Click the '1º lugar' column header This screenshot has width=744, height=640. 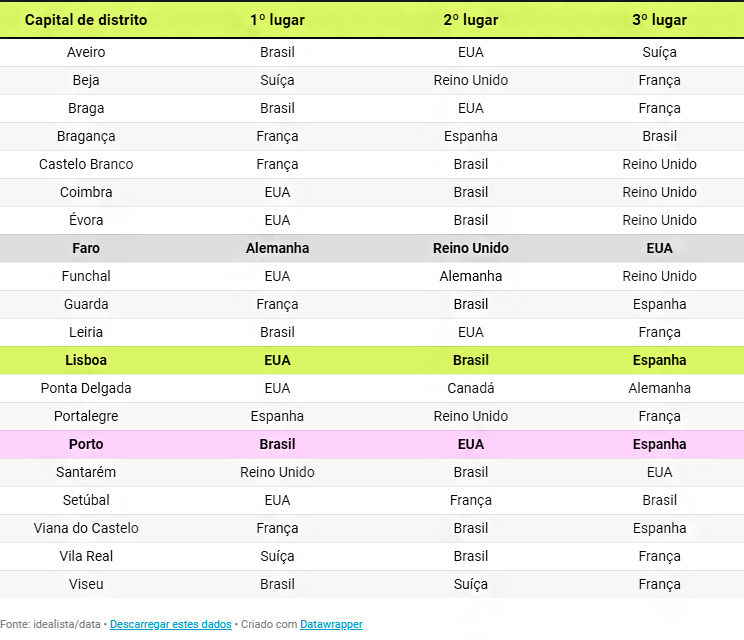(x=277, y=20)
